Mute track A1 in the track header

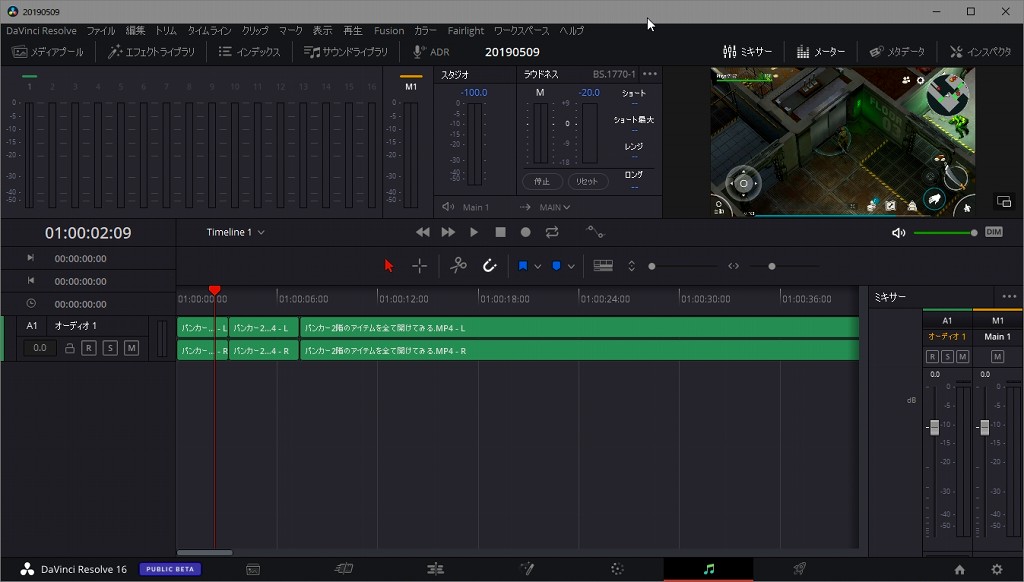point(131,348)
